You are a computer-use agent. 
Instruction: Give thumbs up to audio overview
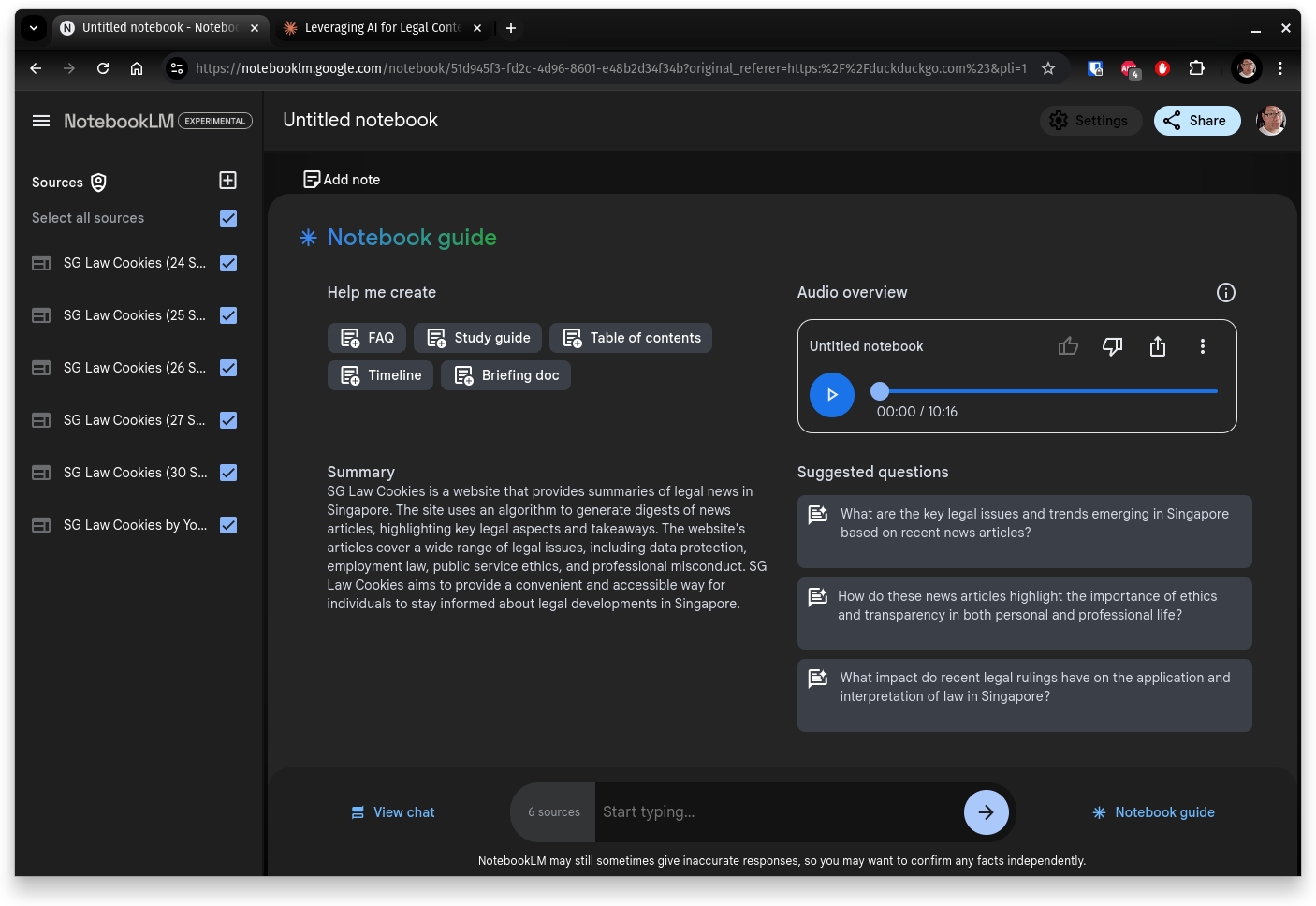pyautogui.click(x=1068, y=346)
